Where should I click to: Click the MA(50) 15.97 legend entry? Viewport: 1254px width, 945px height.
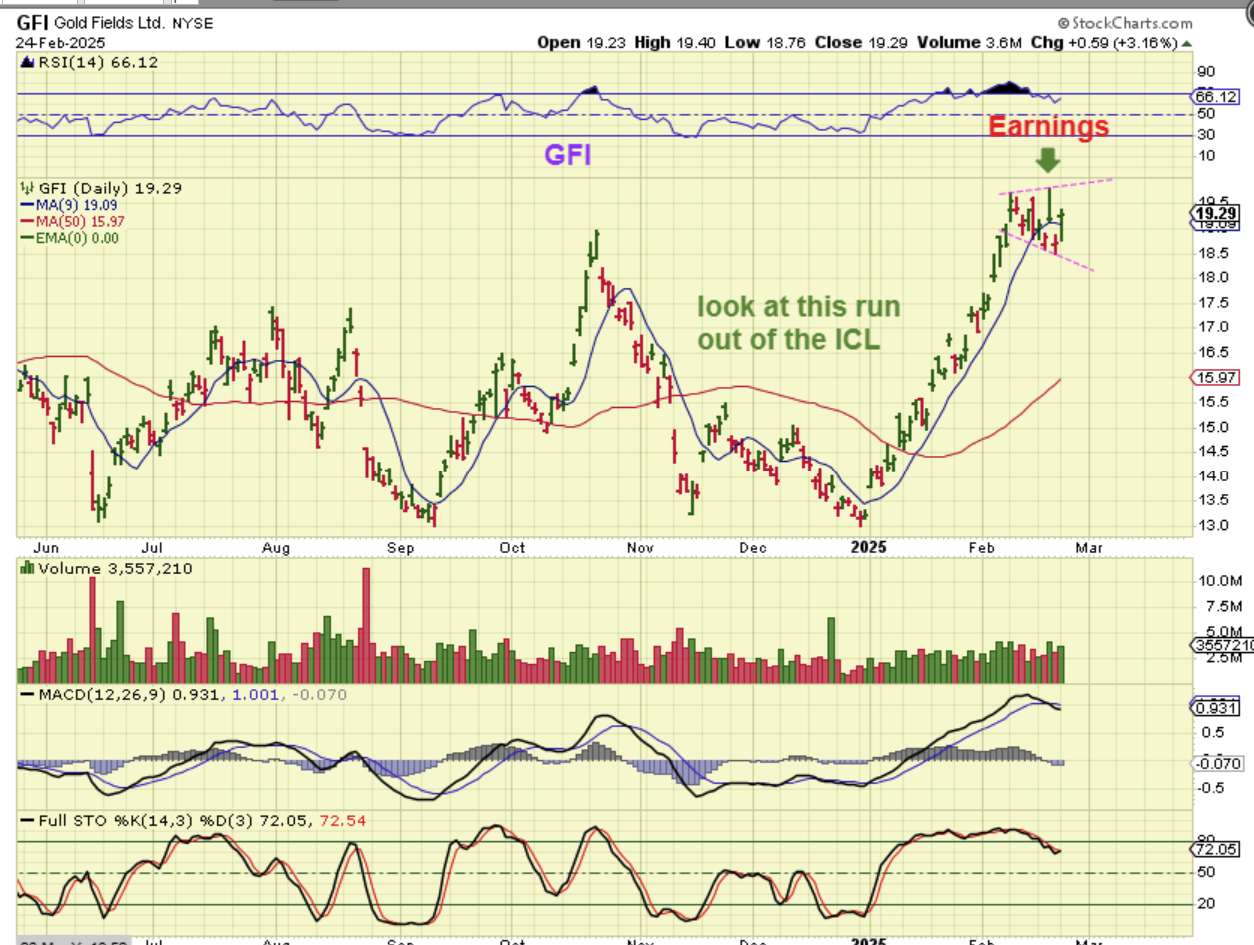(x=72, y=220)
